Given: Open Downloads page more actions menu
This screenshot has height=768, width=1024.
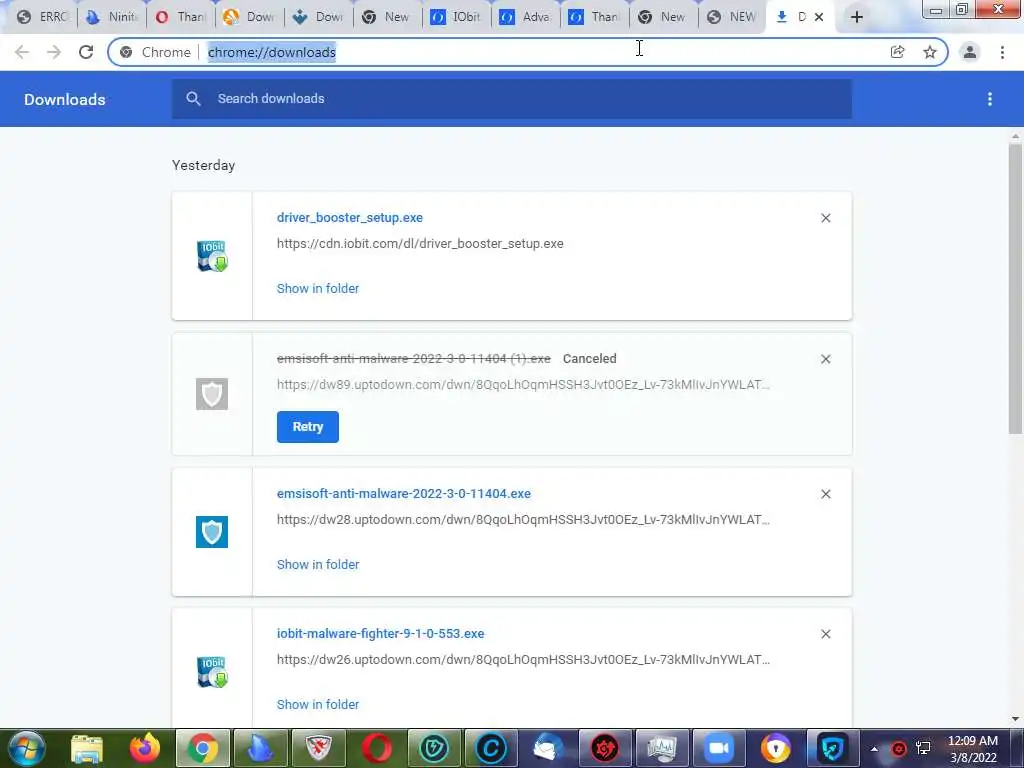Looking at the screenshot, I should [989, 99].
